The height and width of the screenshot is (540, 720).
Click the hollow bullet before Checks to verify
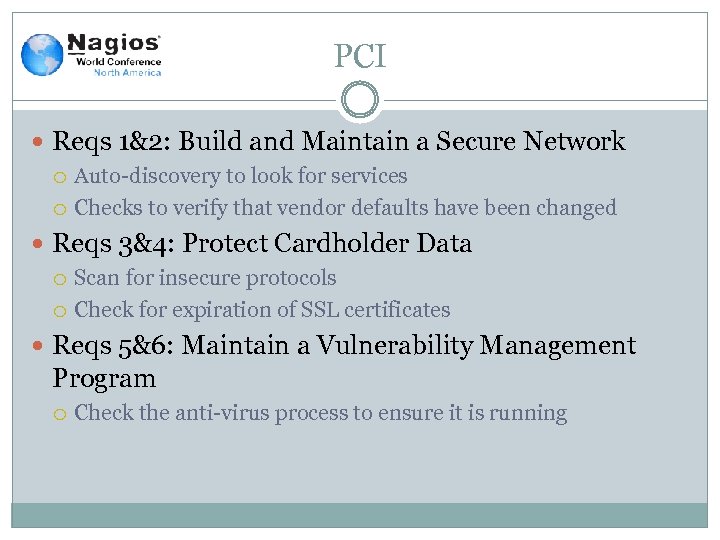coord(62,210)
